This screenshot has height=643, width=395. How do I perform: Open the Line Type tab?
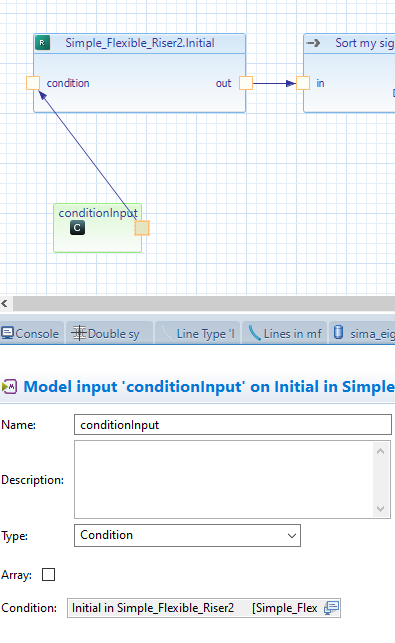[x=198, y=333]
